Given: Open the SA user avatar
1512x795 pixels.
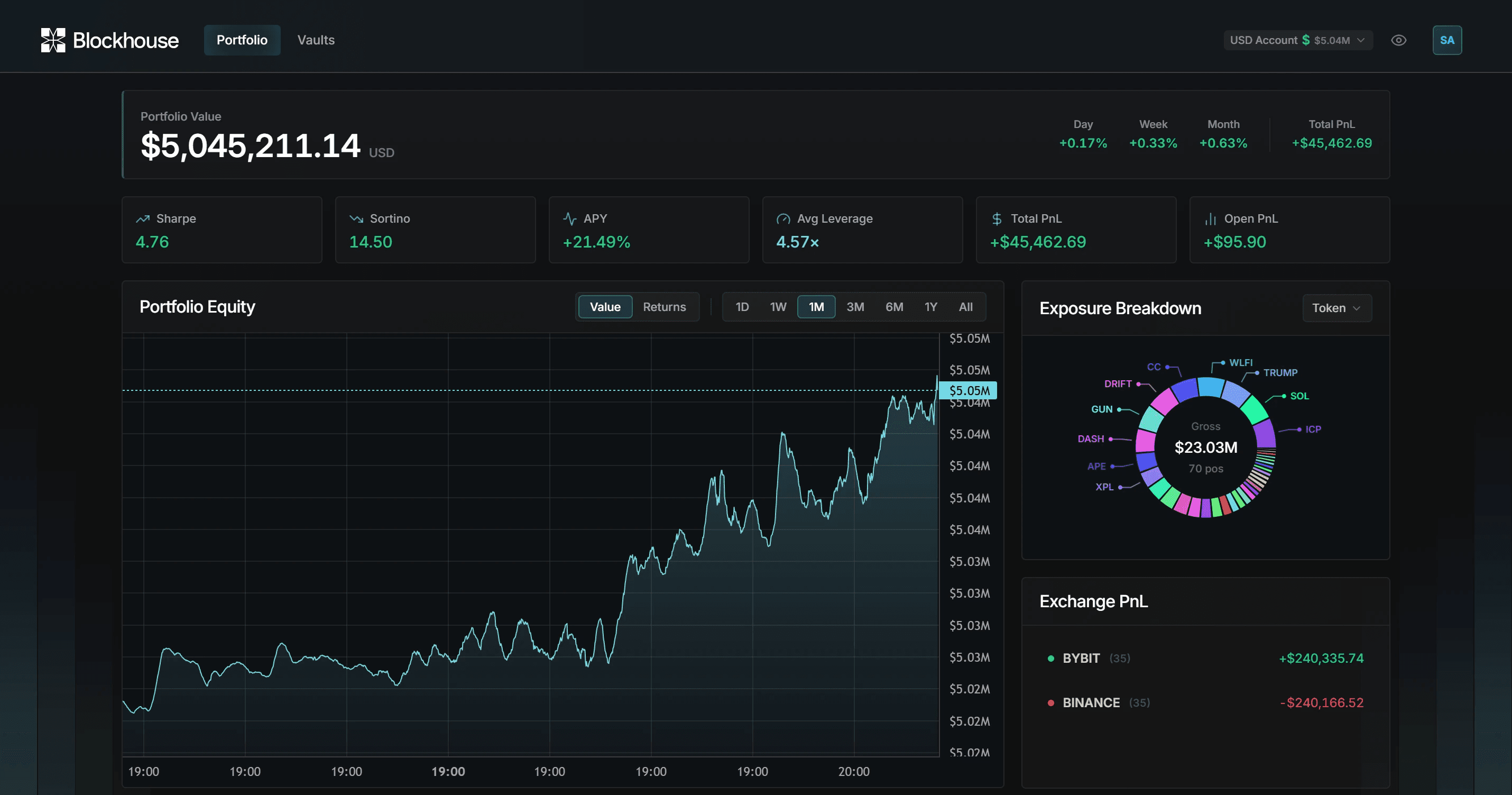Looking at the screenshot, I should [1447, 40].
